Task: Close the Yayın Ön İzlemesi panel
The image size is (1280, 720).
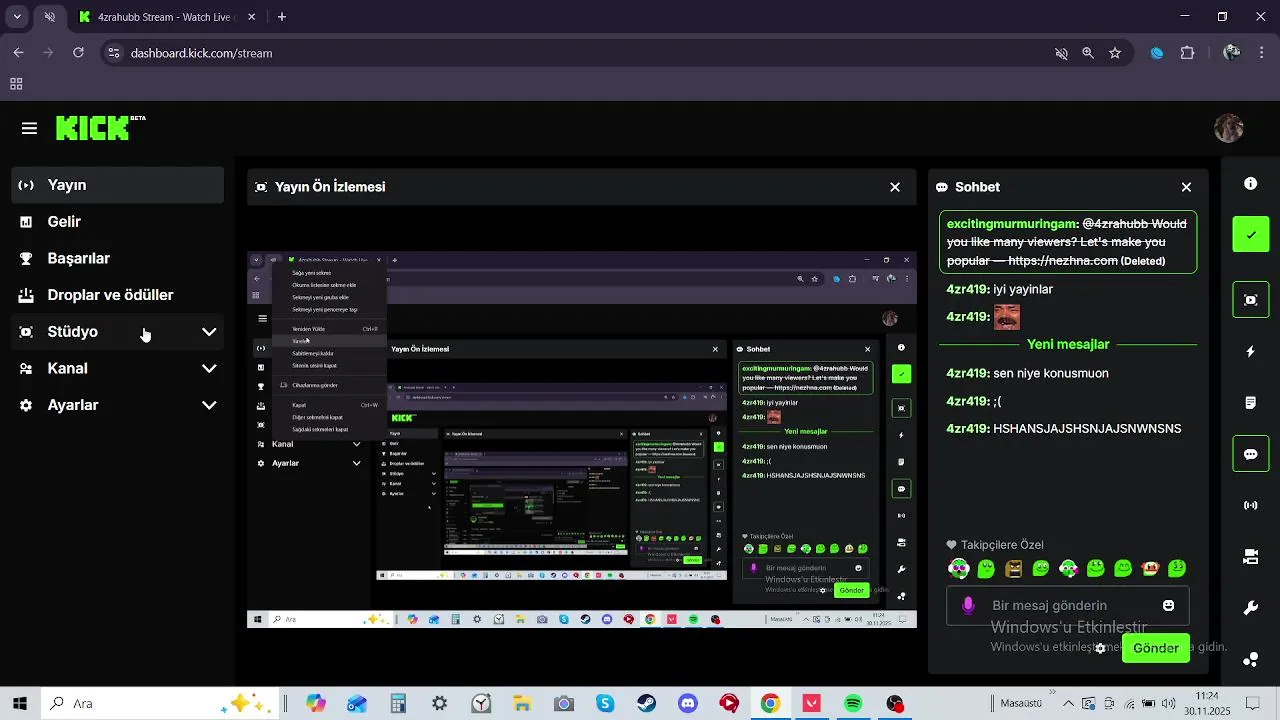Action: pyautogui.click(x=895, y=187)
